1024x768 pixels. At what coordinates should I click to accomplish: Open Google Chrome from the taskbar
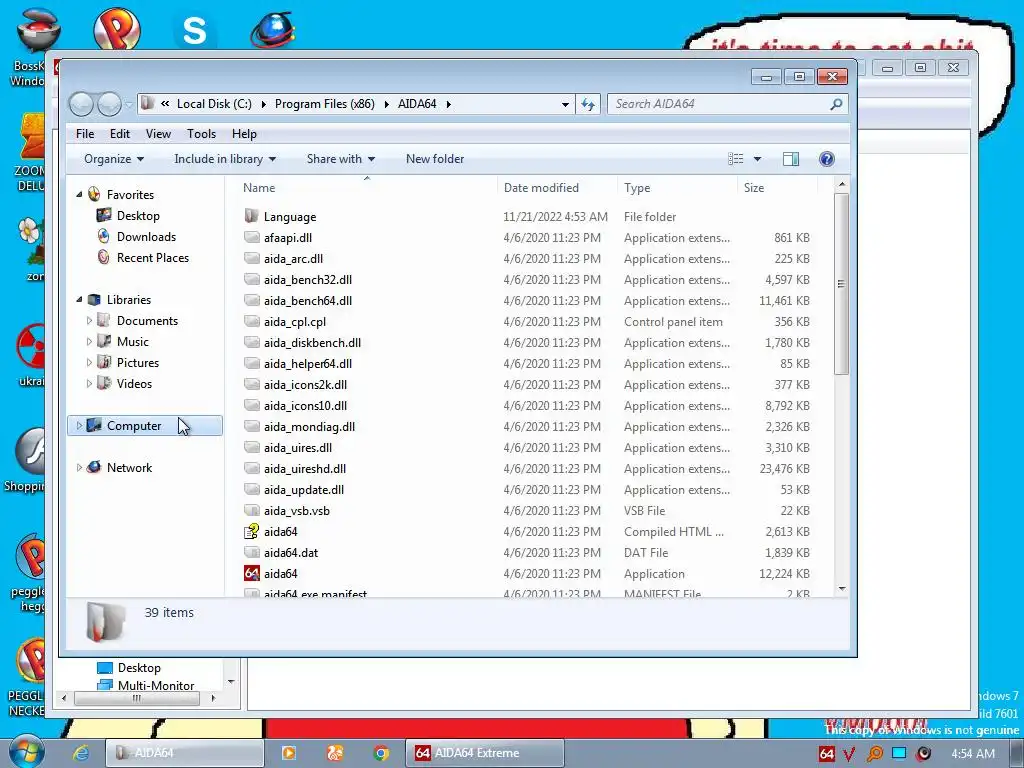[381, 752]
